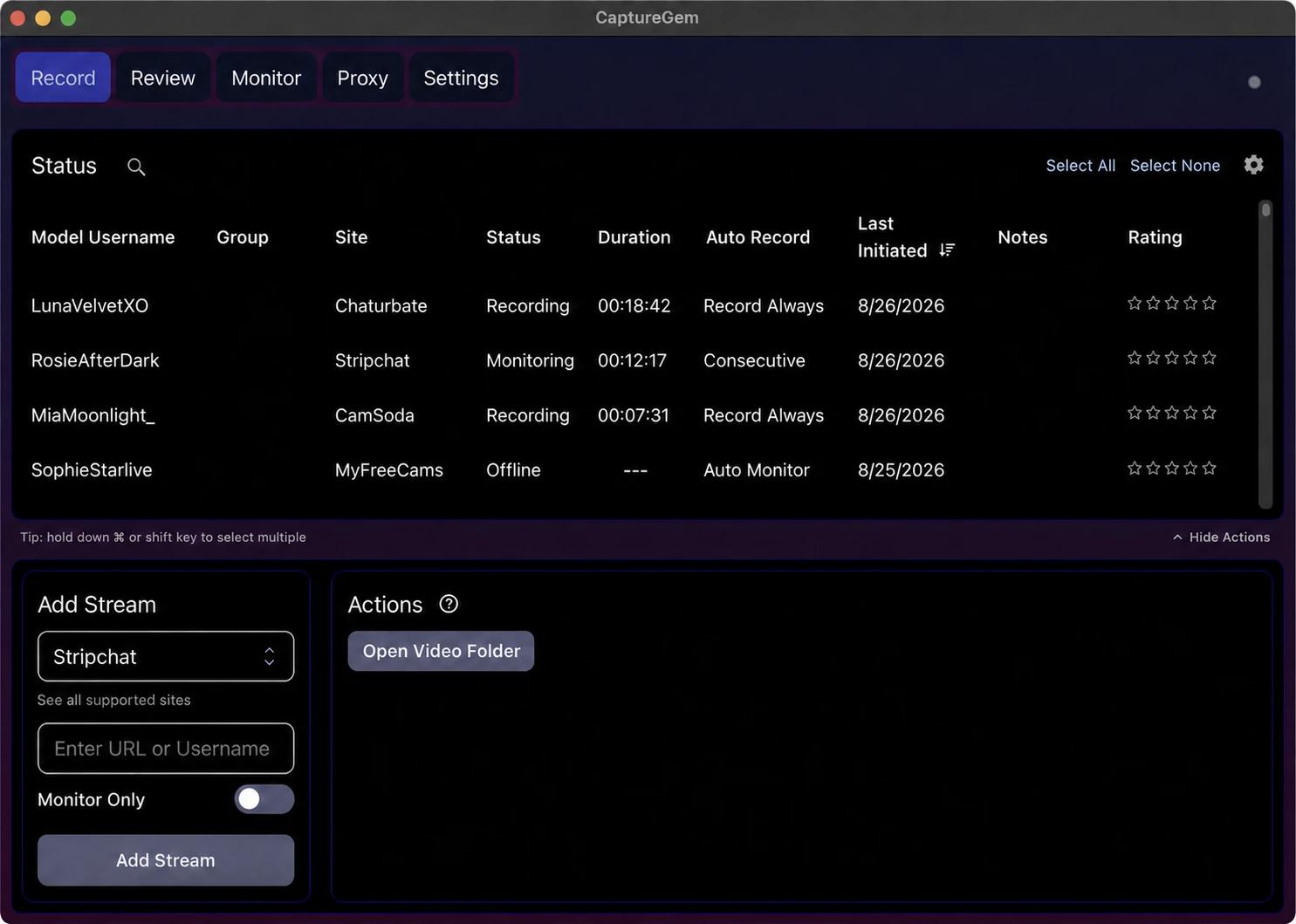Click Record Always for LunaVelvetXO

point(763,305)
